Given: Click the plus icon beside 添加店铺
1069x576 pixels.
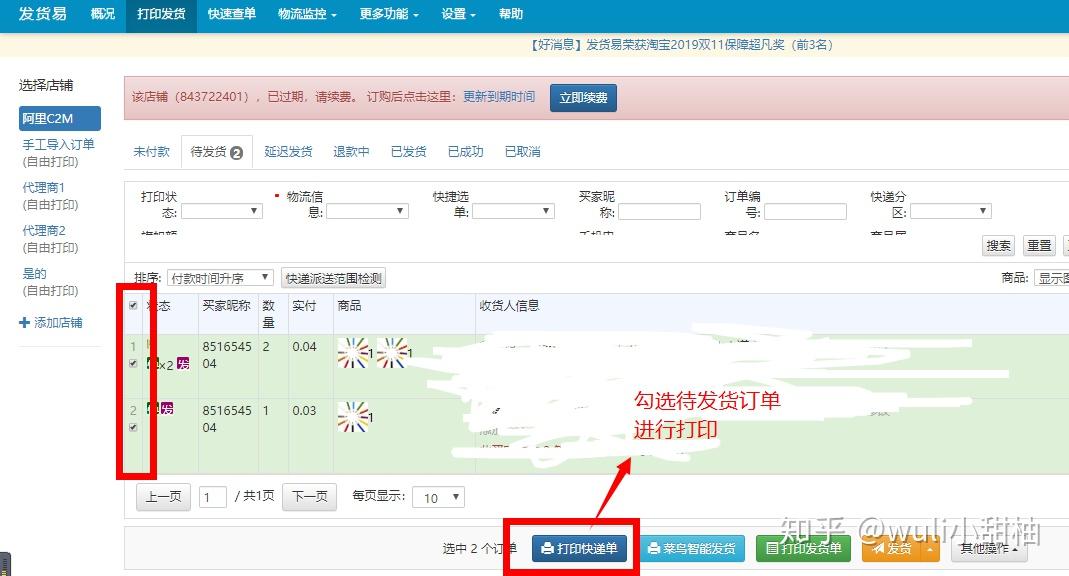Looking at the screenshot, I should point(25,322).
